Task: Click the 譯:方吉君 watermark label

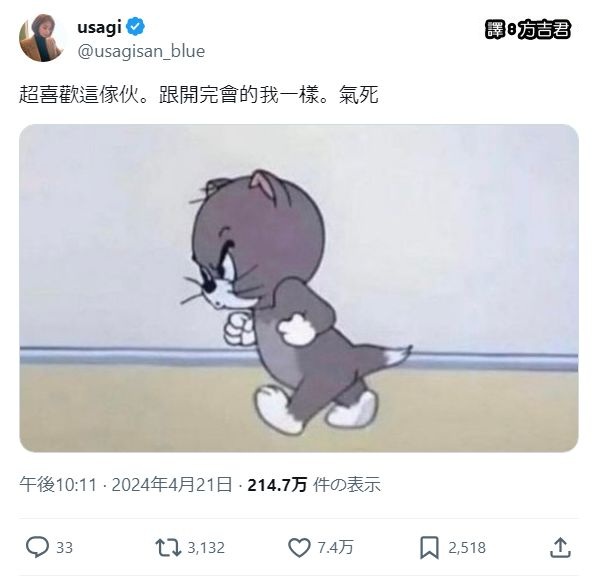Action: point(528,29)
